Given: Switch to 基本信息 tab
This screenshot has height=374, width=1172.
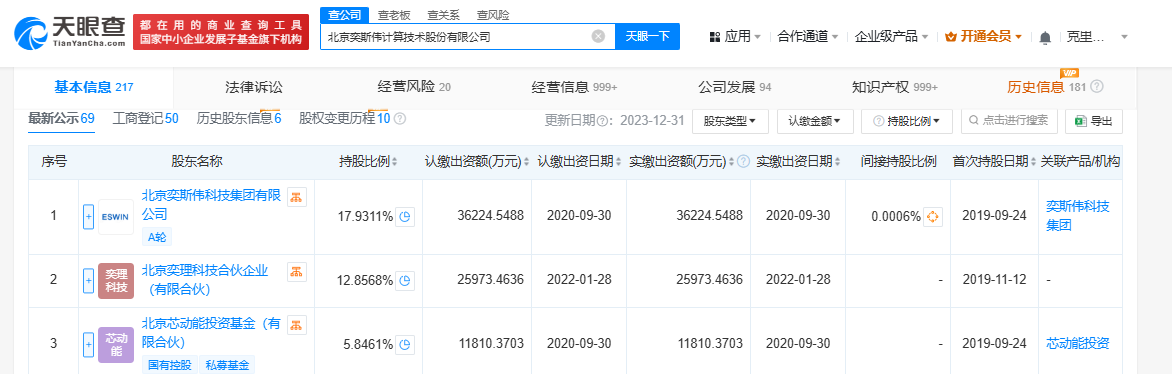Looking at the screenshot, I should (93, 88).
